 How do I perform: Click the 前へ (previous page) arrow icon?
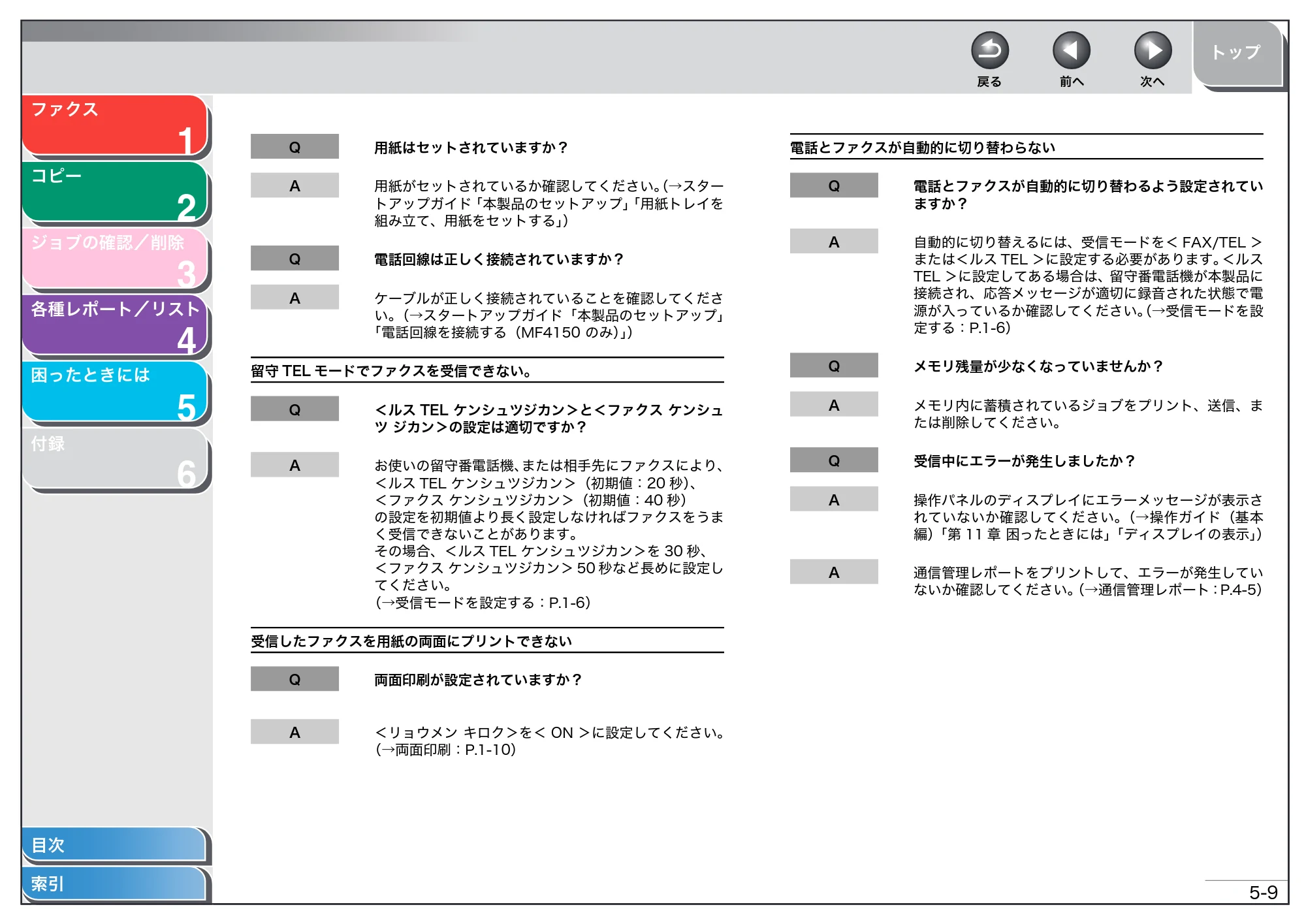(1071, 50)
